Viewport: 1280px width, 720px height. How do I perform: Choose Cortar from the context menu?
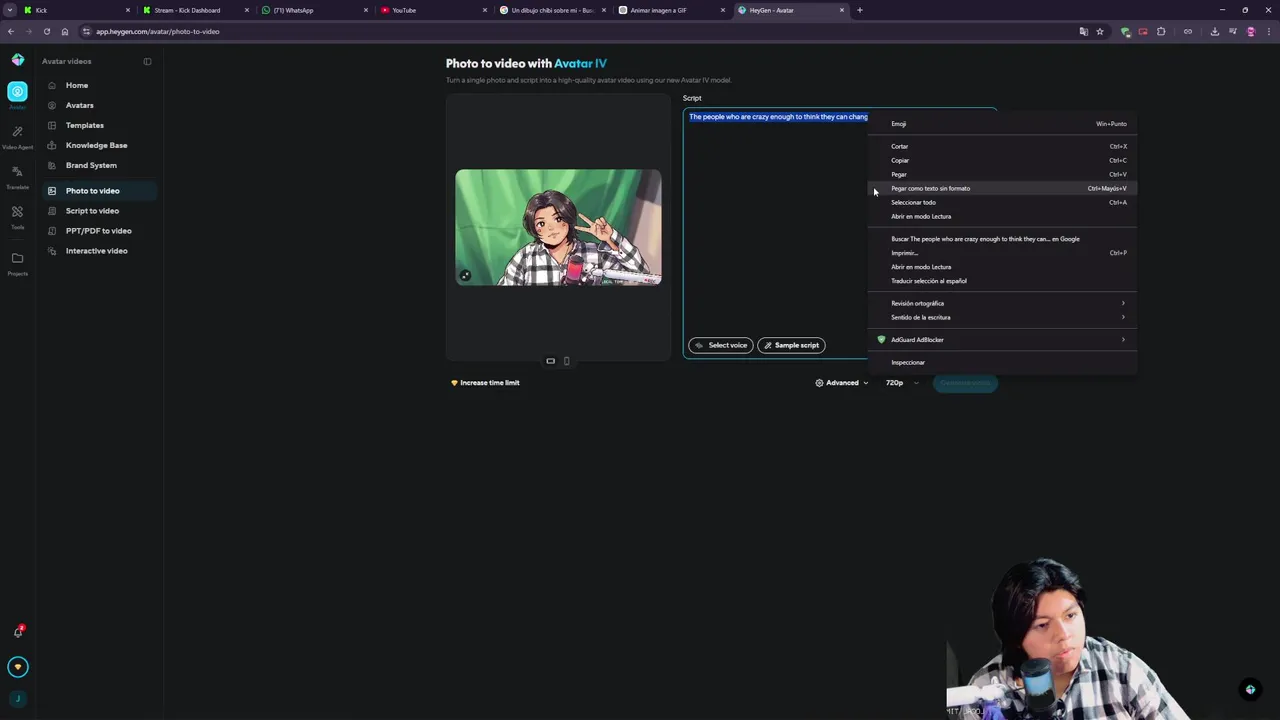[x=1003, y=146]
